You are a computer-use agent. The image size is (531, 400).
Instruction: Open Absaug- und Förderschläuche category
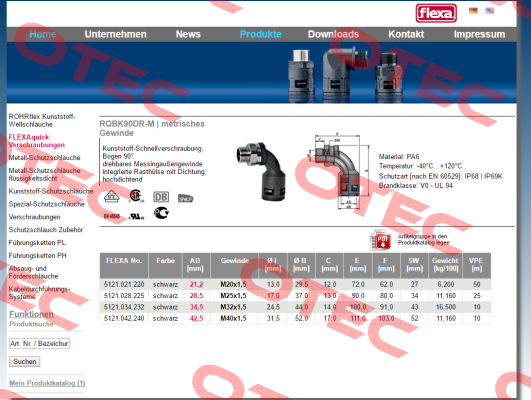pyautogui.click(x=33, y=272)
